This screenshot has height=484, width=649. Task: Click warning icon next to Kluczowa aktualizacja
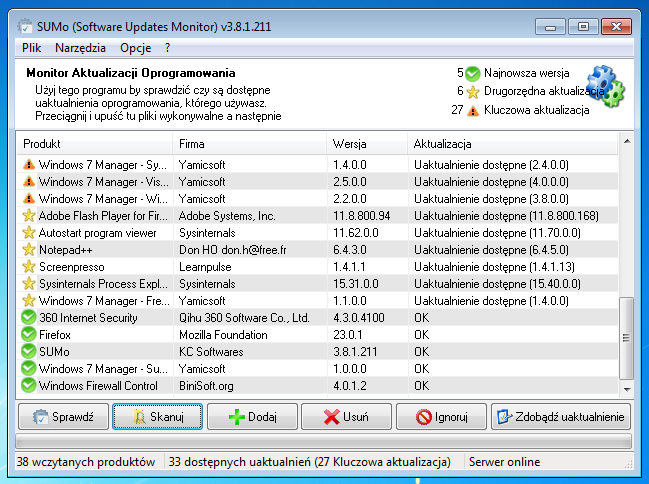tap(473, 111)
